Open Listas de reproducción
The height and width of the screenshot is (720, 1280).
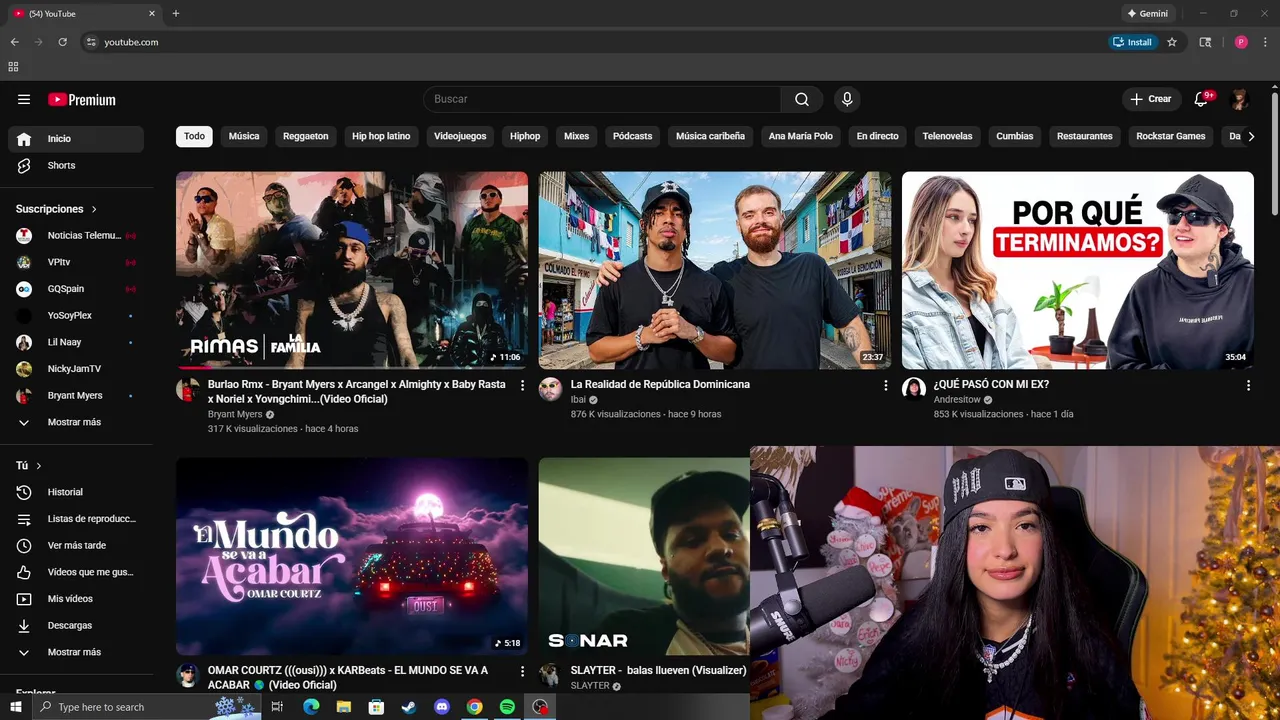pyautogui.click(x=76, y=519)
